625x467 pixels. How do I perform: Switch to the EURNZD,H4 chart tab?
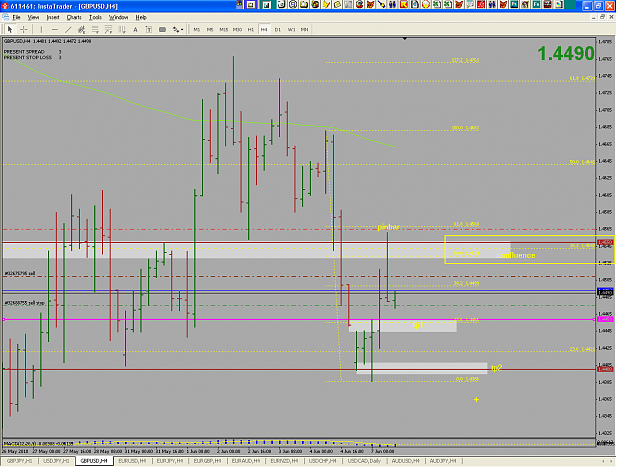(284, 461)
